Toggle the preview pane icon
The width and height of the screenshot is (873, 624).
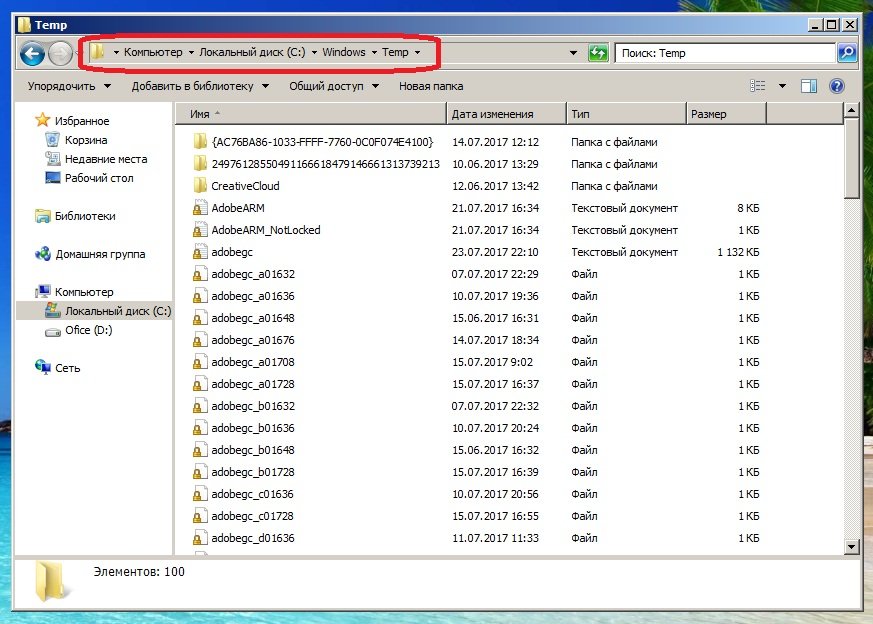click(x=809, y=86)
